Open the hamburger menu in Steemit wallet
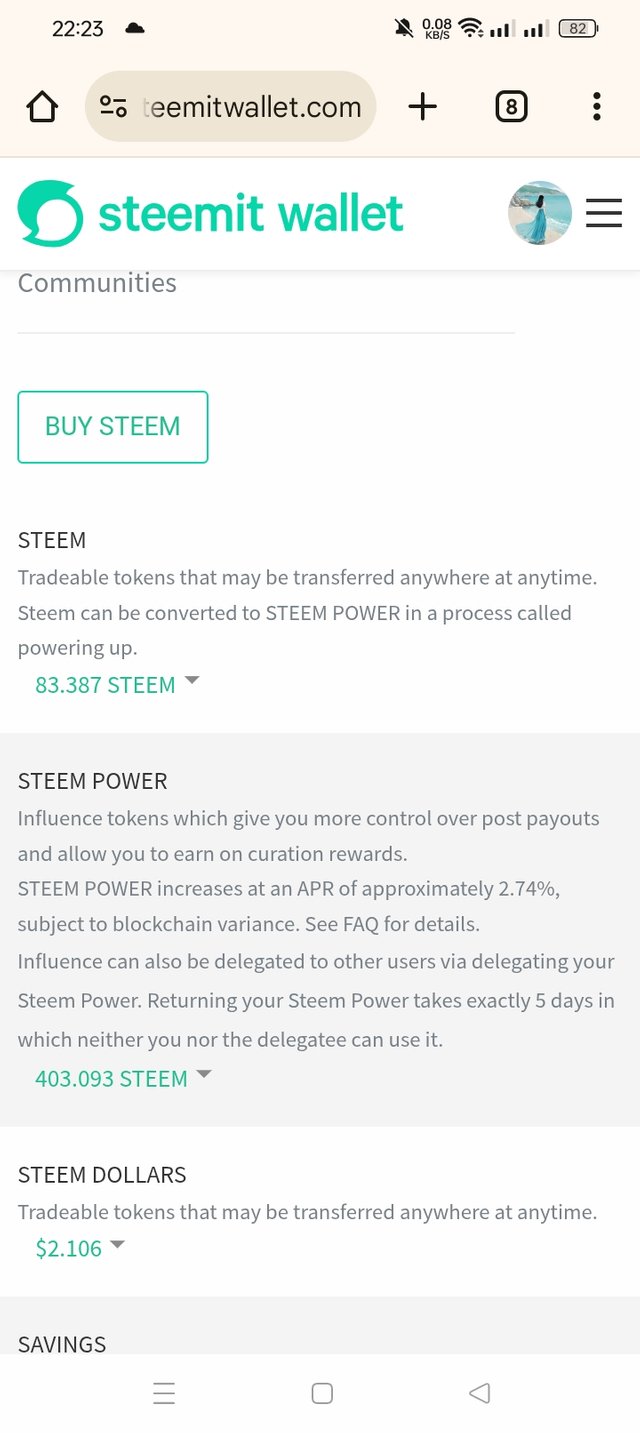Image resolution: width=640 pixels, height=1433 pixels. [x=604, y=213]
